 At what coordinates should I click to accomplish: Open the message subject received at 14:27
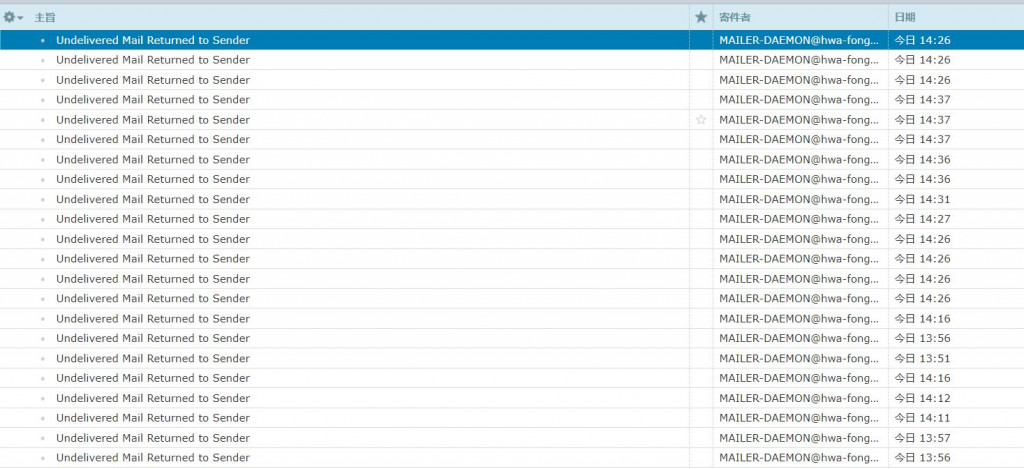click(x=153, y=219)
